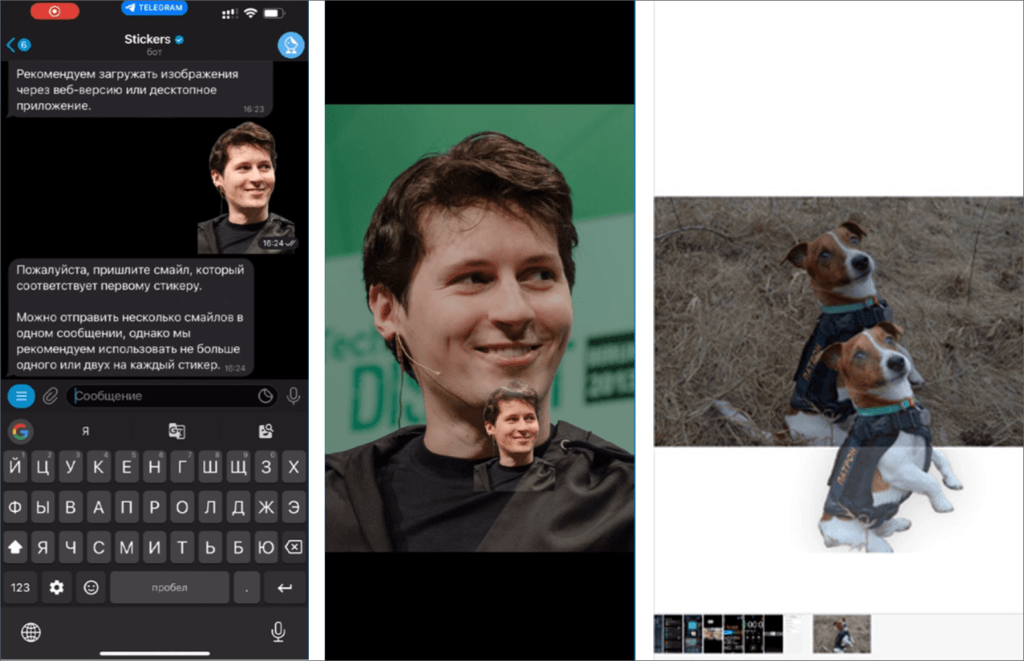Screen dimensions: 1024x661
Task: Tap the Й key
Action: (15, 467)
